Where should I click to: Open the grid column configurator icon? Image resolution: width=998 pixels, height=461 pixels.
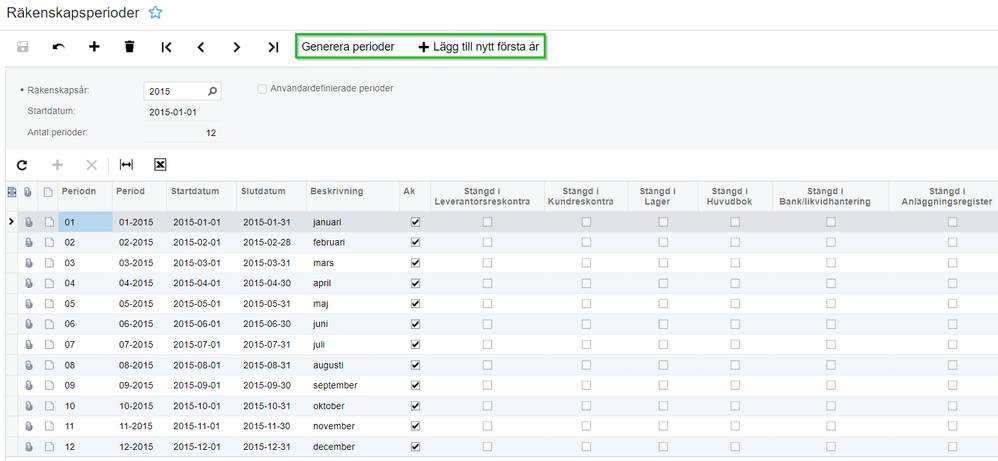pos(11,191)
